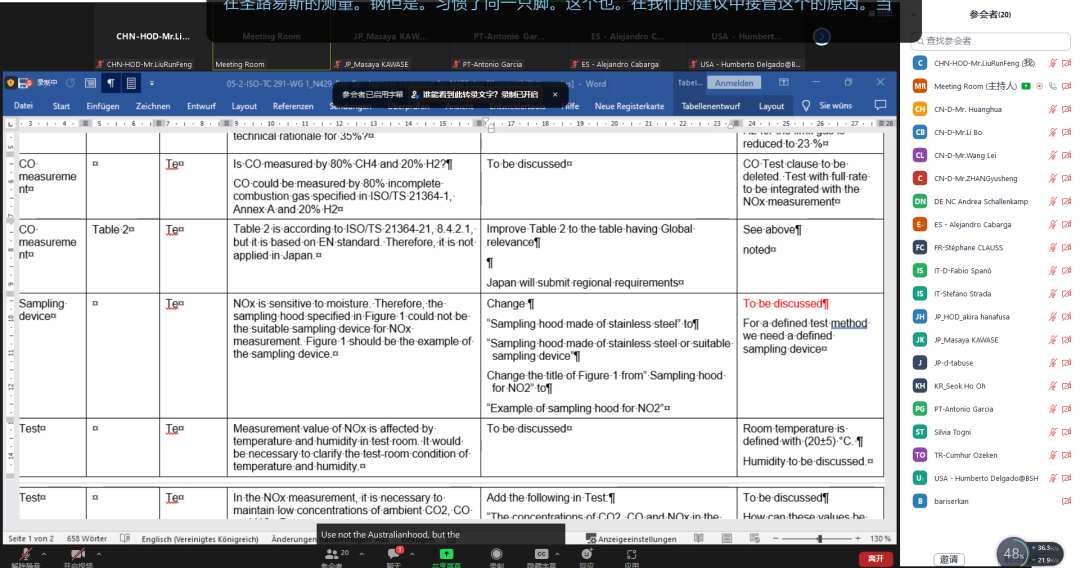Click the Zoom record icon
This screenshot has height=568, width=1080.
click(x=496, y=554)
